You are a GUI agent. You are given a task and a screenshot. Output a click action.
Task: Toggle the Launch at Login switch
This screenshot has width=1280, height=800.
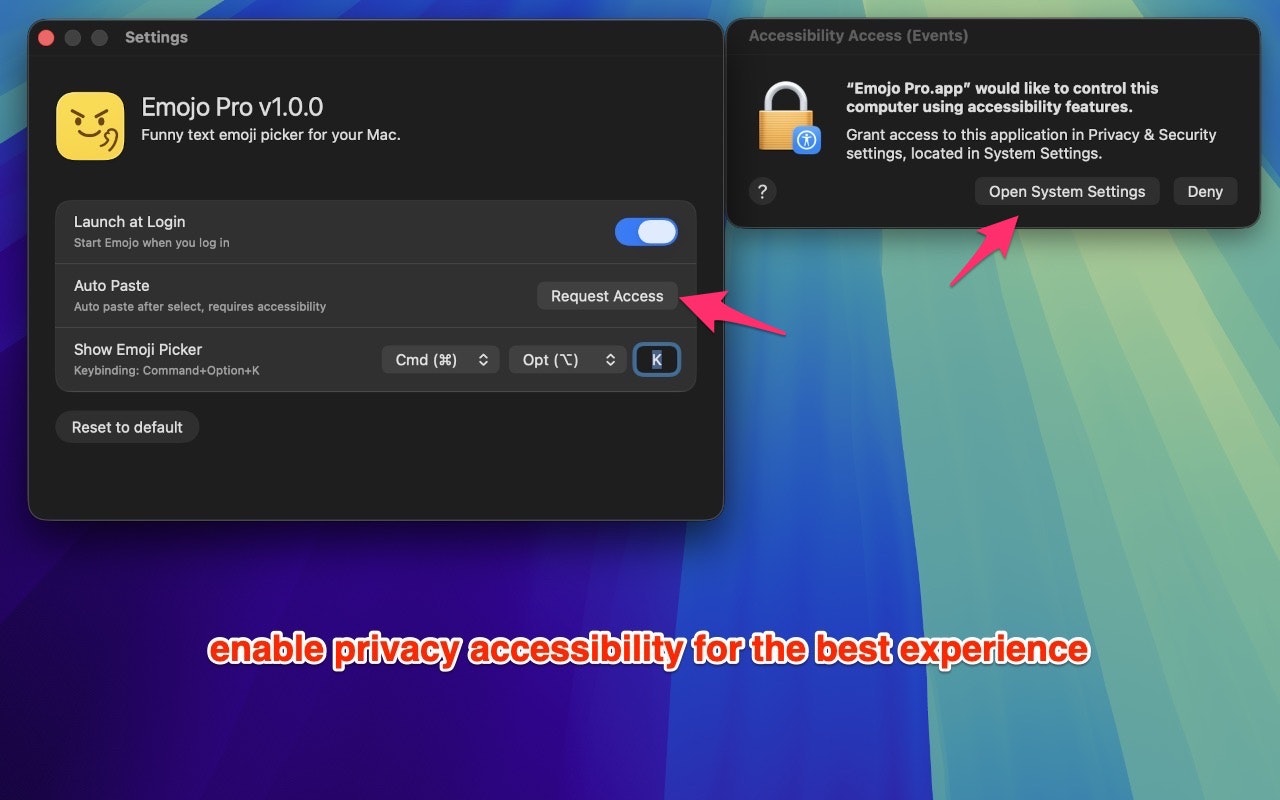point(646,232)
